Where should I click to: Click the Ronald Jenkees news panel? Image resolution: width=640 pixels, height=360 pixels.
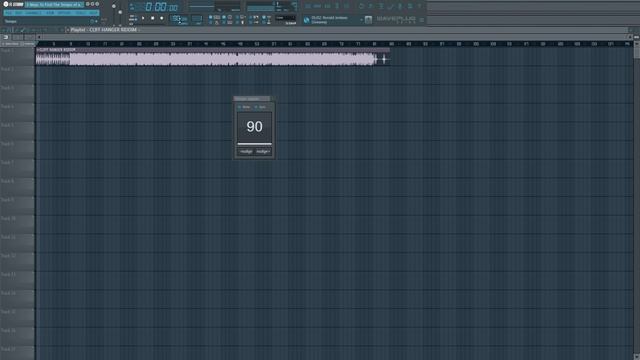(333, 20)
